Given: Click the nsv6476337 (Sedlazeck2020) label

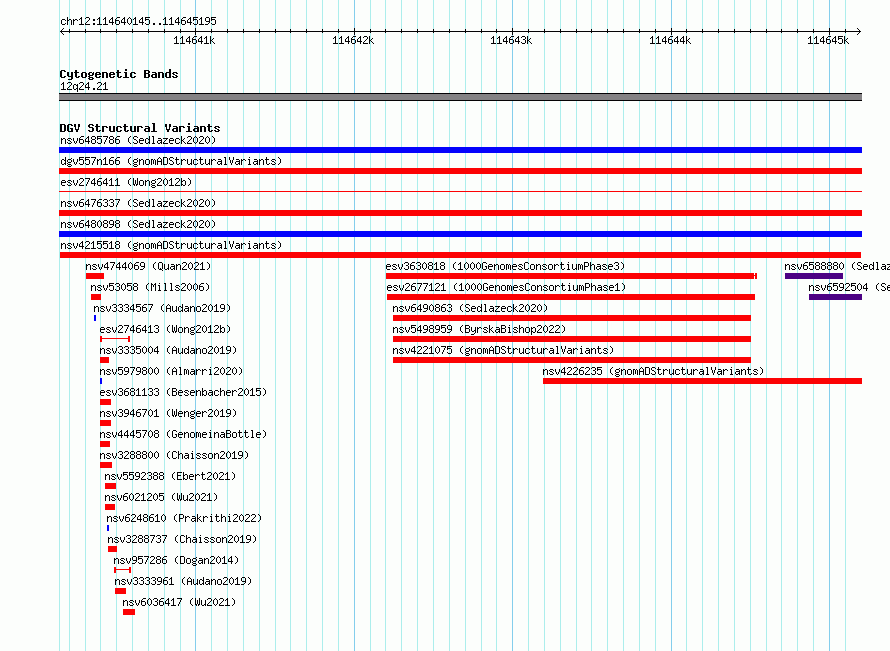Looking at the screenshot, I should coord(138,203).
